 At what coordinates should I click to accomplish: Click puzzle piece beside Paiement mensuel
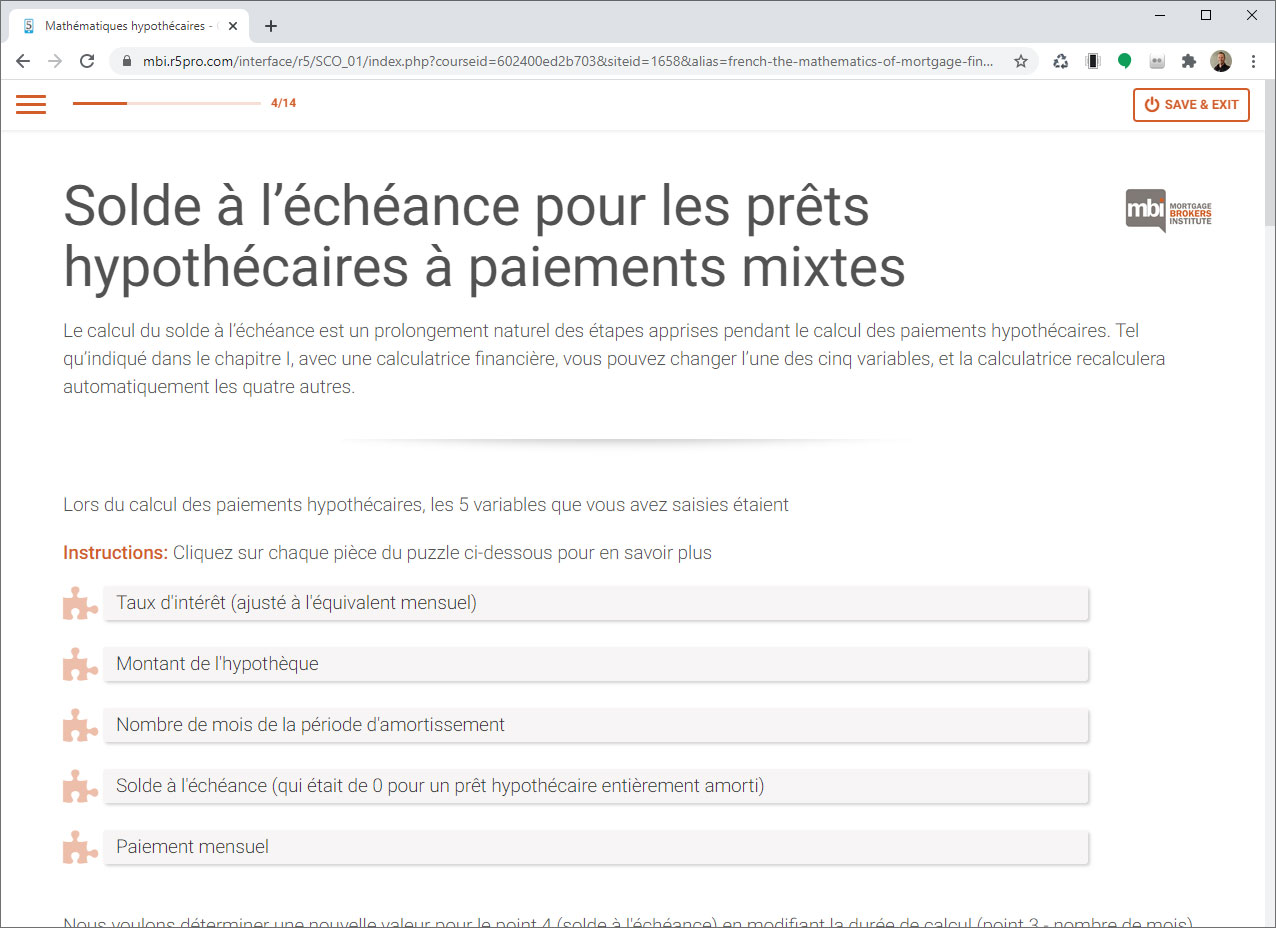80,848
